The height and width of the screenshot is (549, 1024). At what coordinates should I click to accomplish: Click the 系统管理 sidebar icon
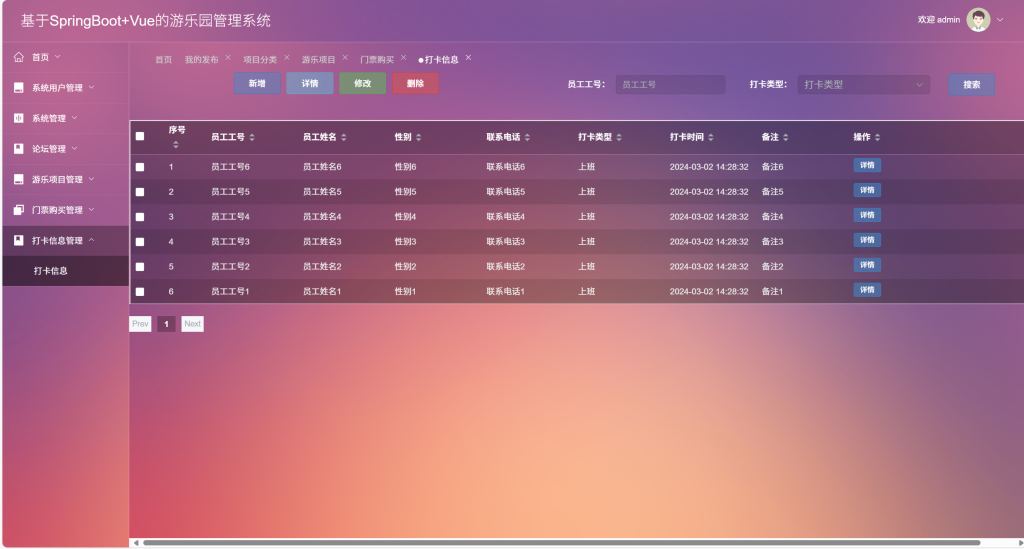[x=18, y=118]
